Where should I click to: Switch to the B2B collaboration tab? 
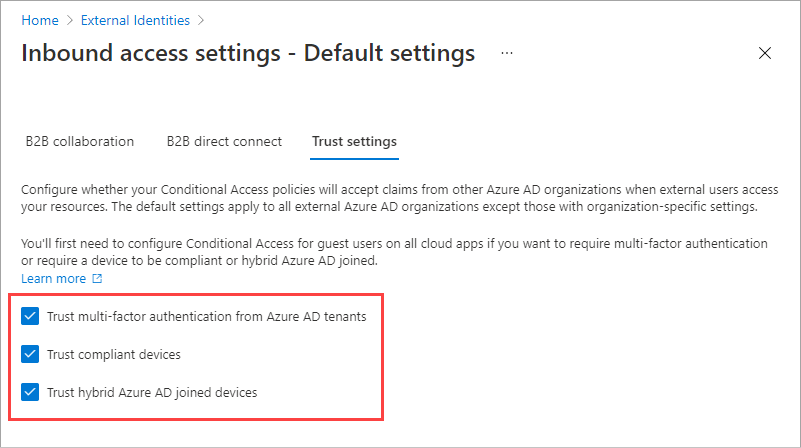click(x=80, y=142)
